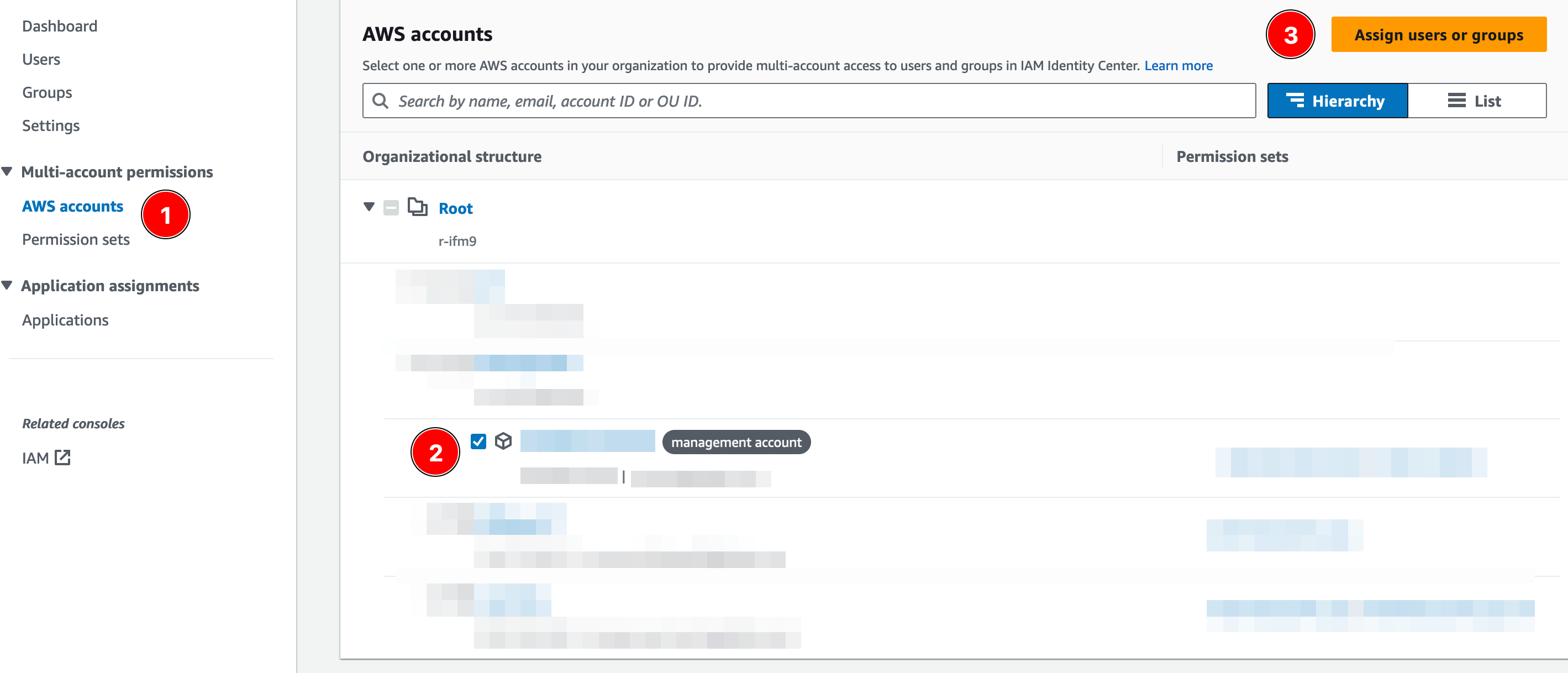Click the search magnifier icon
Screen dimensions: 1568x673
point(381,101)
